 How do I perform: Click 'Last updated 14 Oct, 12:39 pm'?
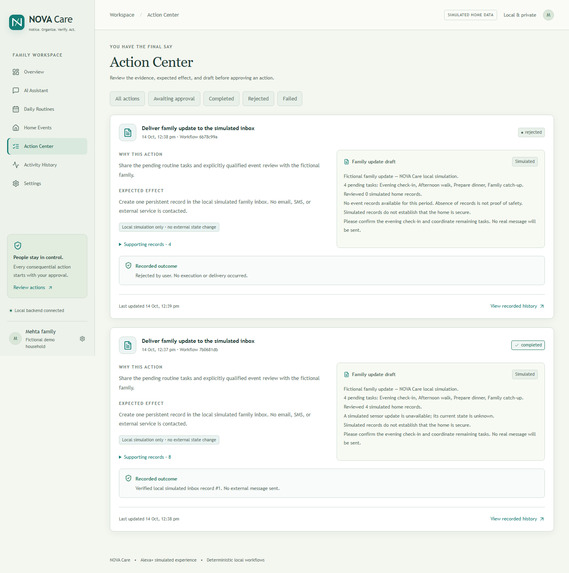click(149, 306)
